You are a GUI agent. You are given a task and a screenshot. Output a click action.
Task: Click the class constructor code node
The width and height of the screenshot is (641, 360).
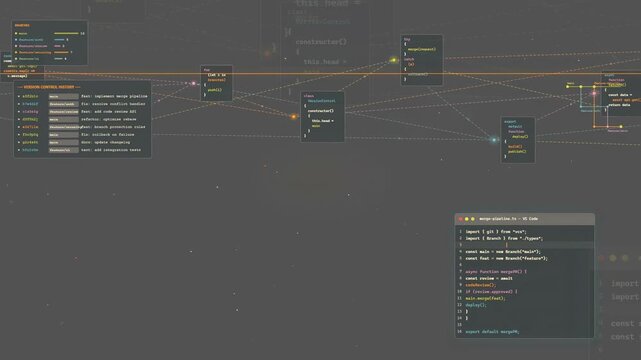(322, 117)
